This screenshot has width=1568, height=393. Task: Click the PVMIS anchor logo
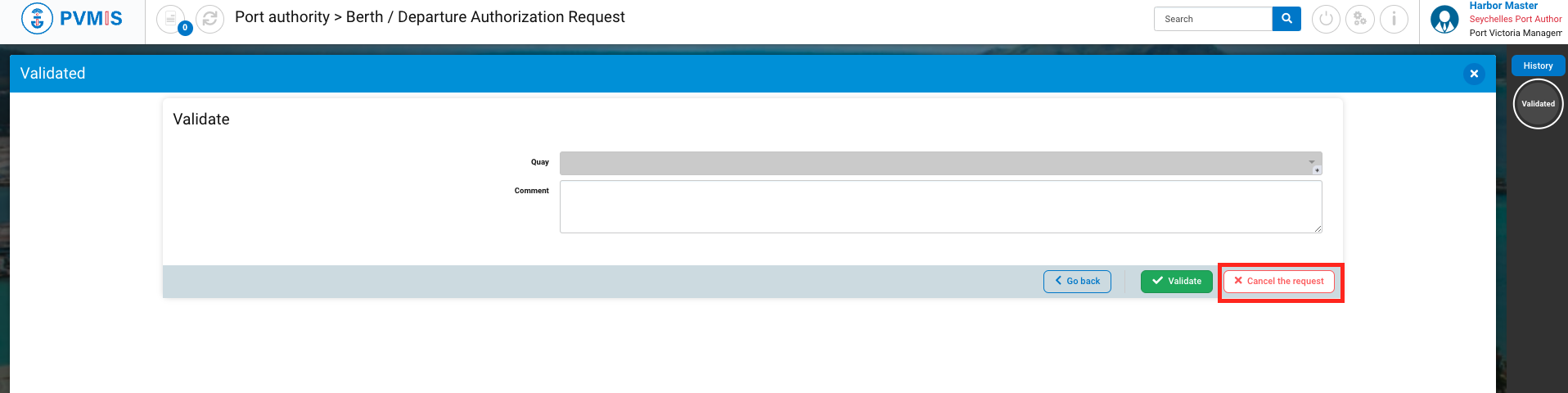(x=37, y=18)
